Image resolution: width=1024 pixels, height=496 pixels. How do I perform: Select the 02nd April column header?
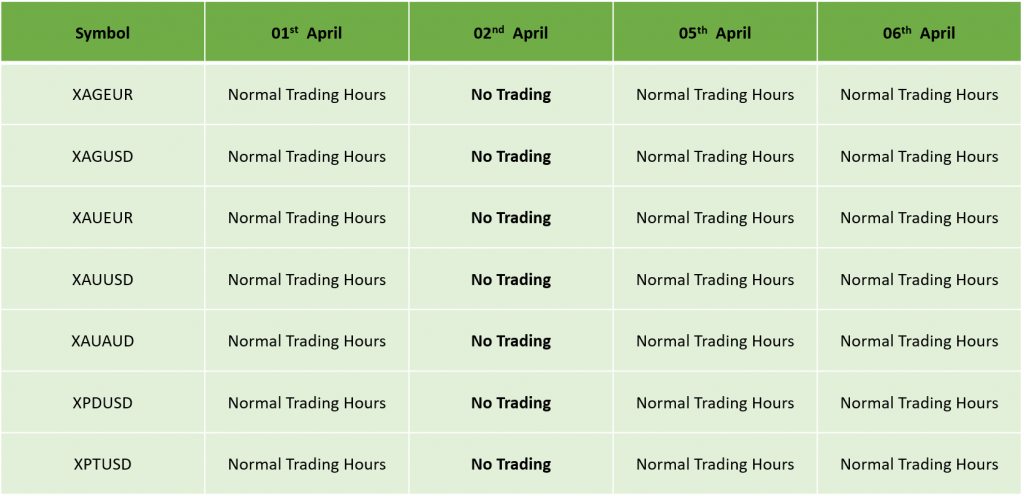(511, 32)
